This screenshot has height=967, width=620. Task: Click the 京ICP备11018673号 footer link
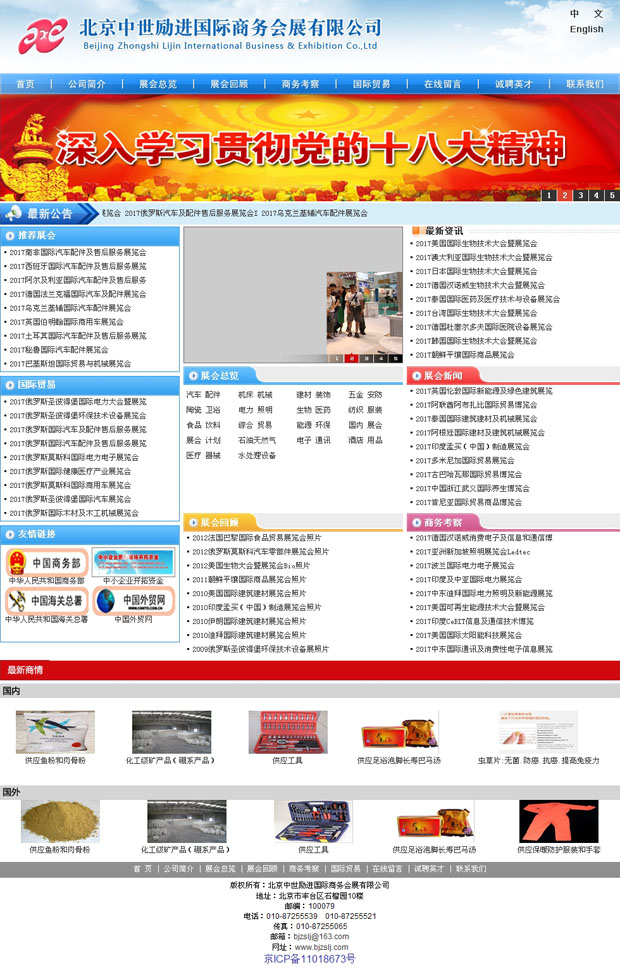click(x=309, y=958)
